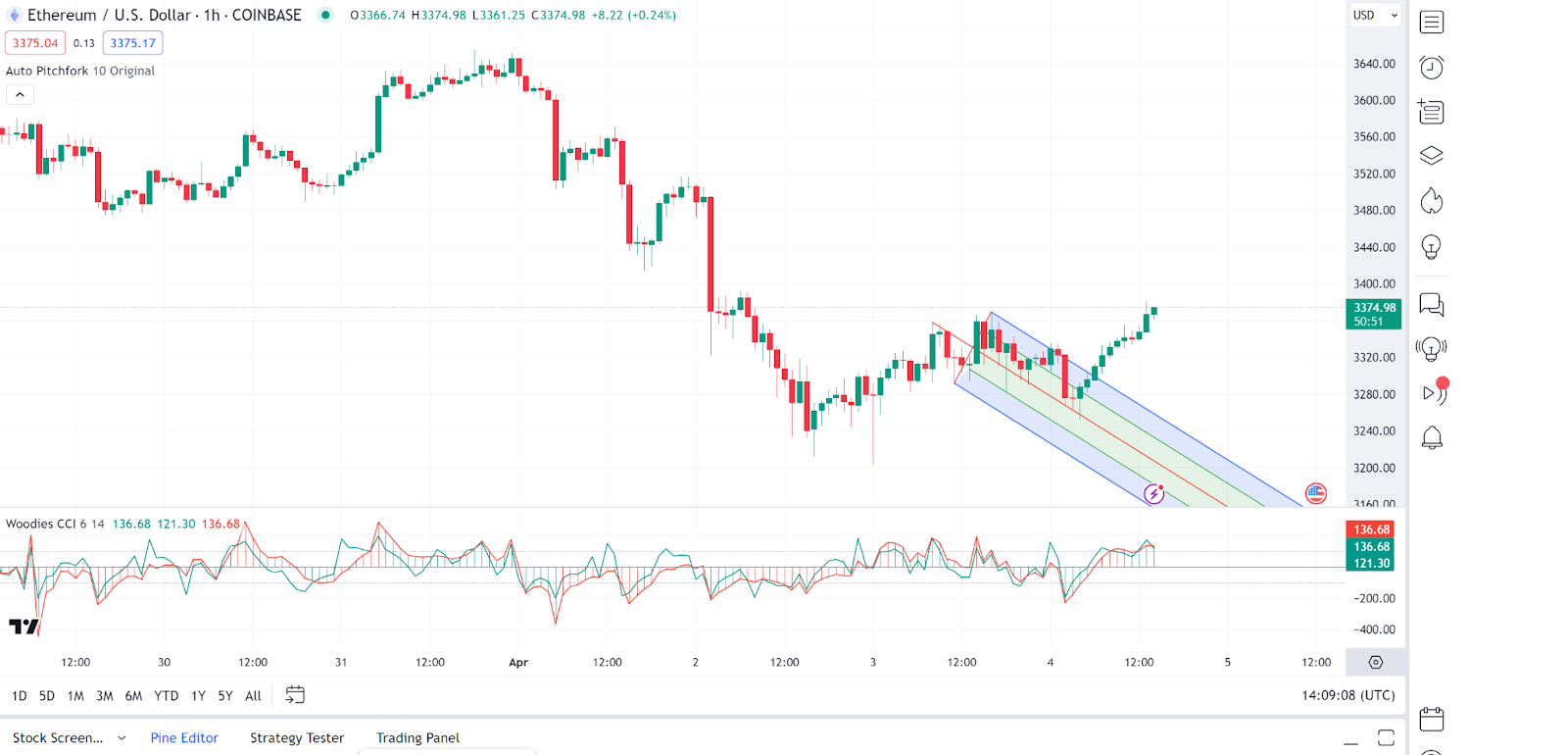Select the Woodies CCI indicator label
Viewport: 1568px width, 755px height.
coord(55,524)
